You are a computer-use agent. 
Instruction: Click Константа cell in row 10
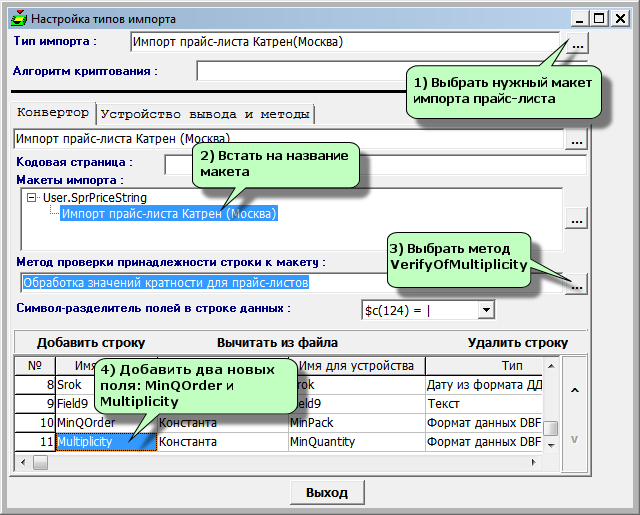click(223, 423)
